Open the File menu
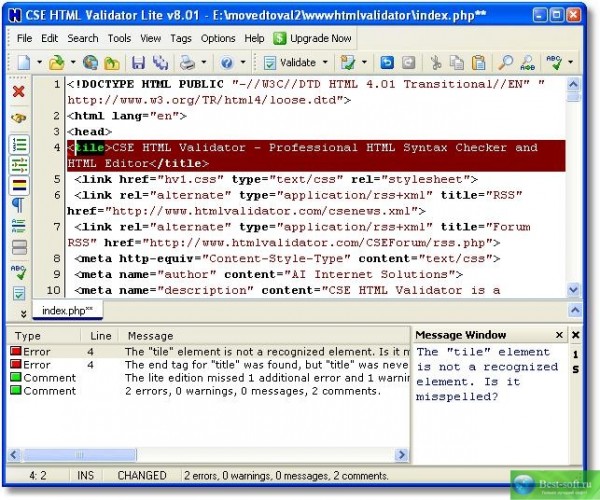This screenshot has height=500, width=600. click(24, 38)
